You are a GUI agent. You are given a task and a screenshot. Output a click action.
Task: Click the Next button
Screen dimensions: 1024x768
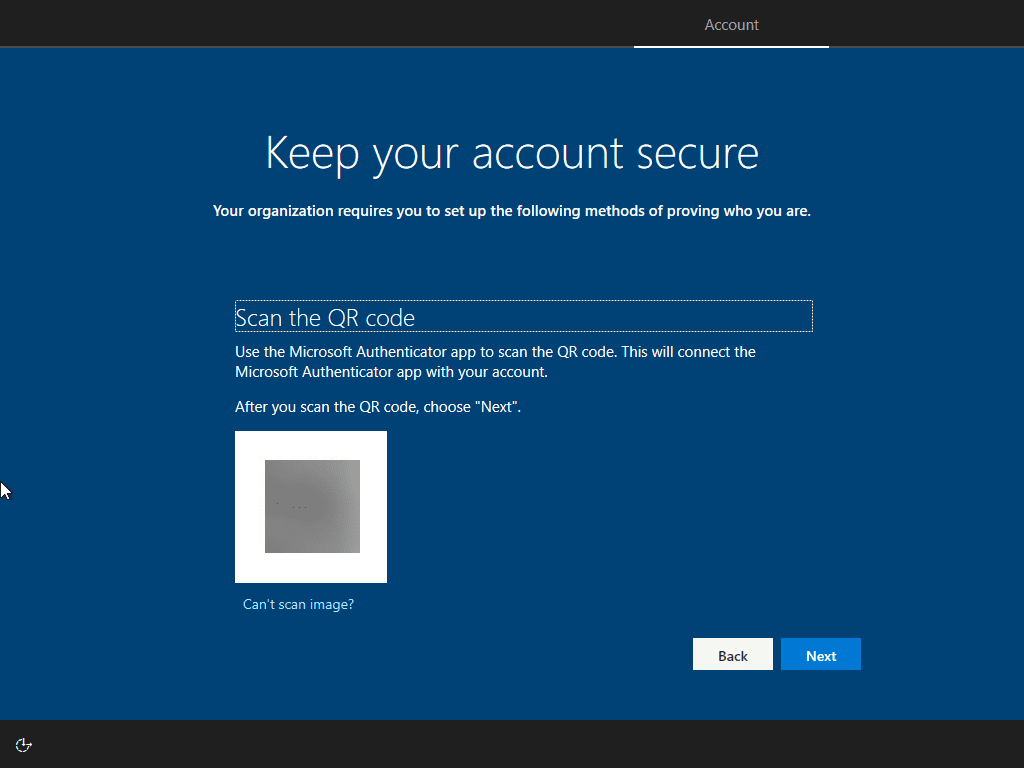tap(820, 654)
